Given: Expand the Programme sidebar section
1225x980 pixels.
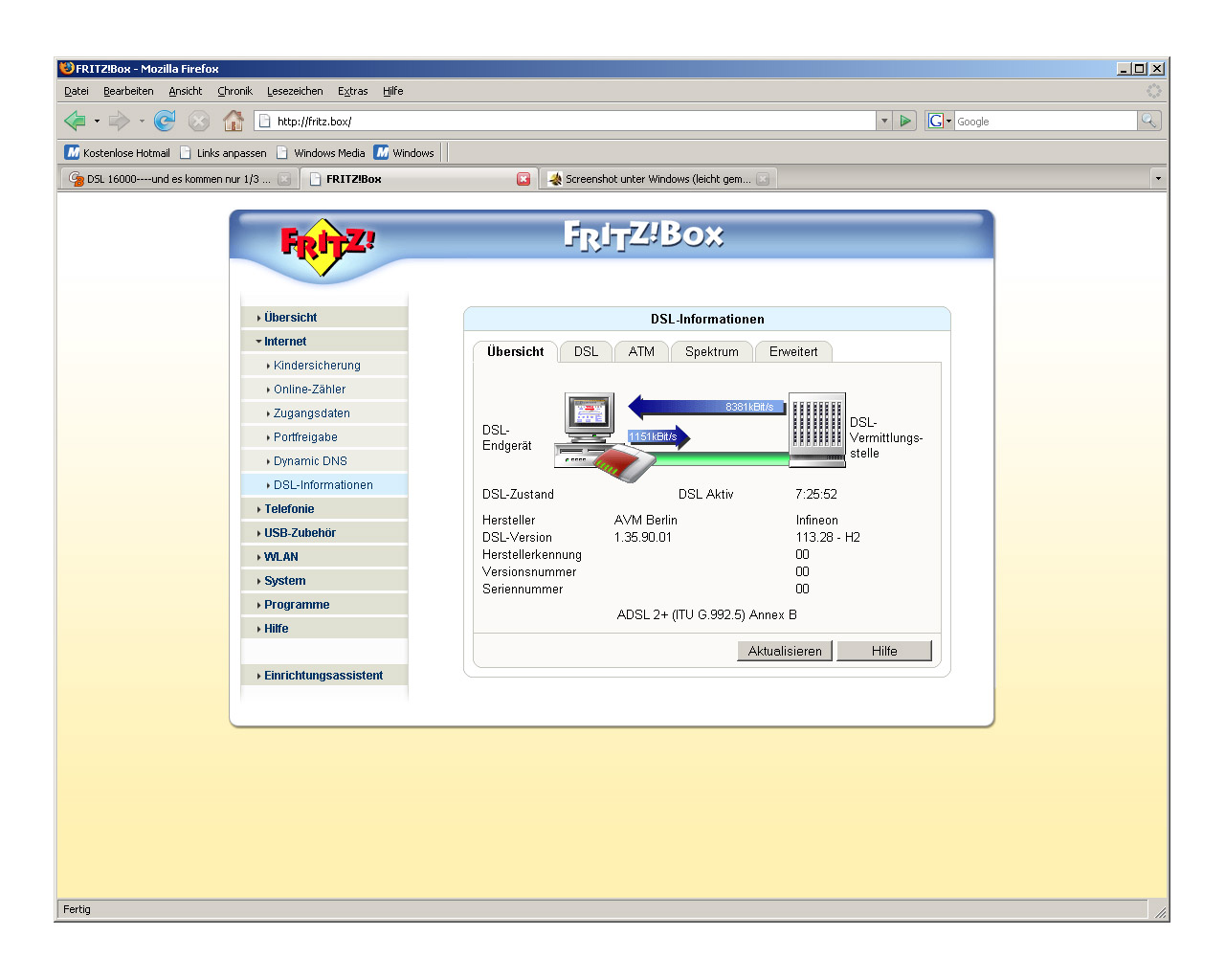Looking at the screenshot, I should [324, 605].
